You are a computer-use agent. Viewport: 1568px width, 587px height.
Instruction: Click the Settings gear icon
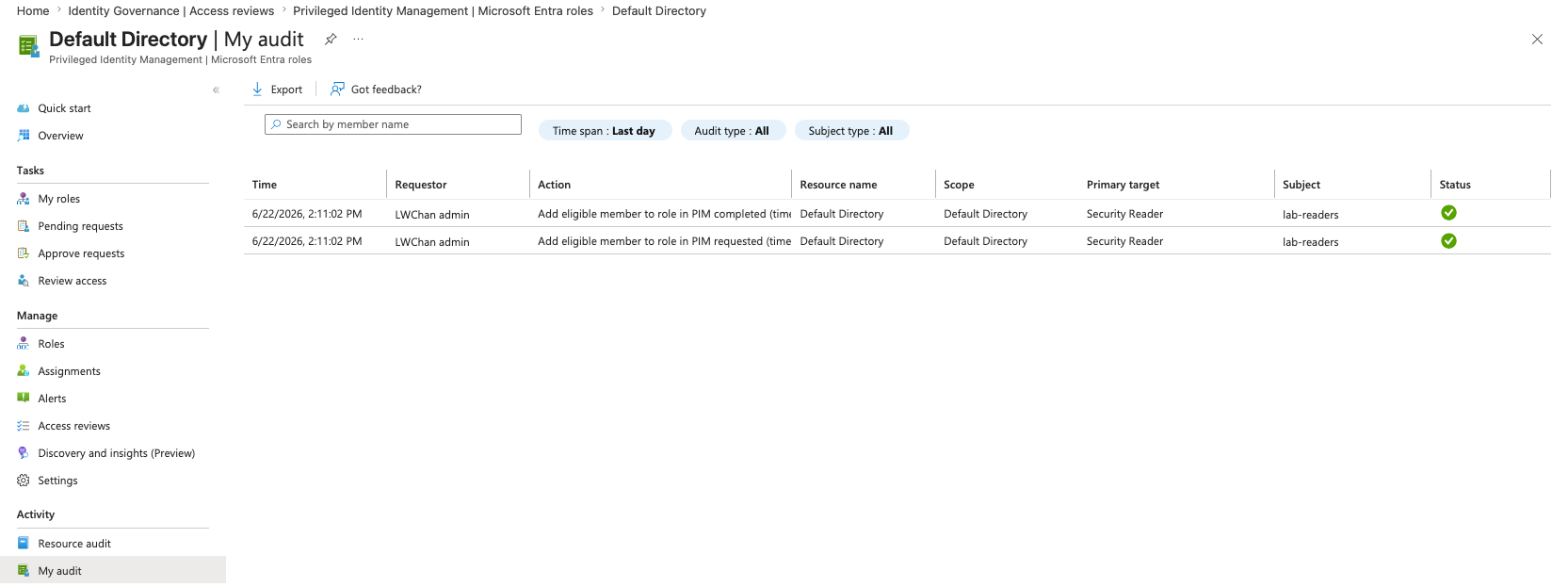tap(24, 481)
